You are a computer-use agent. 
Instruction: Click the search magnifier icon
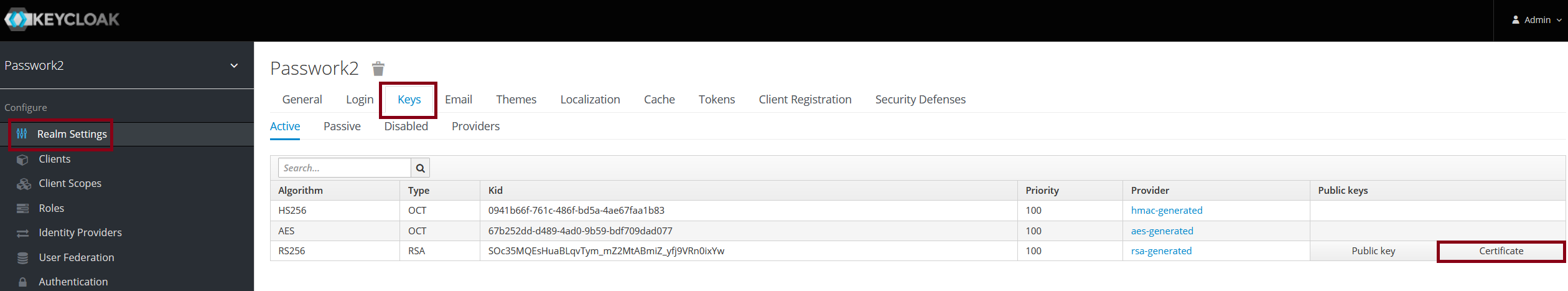[420, 168]
